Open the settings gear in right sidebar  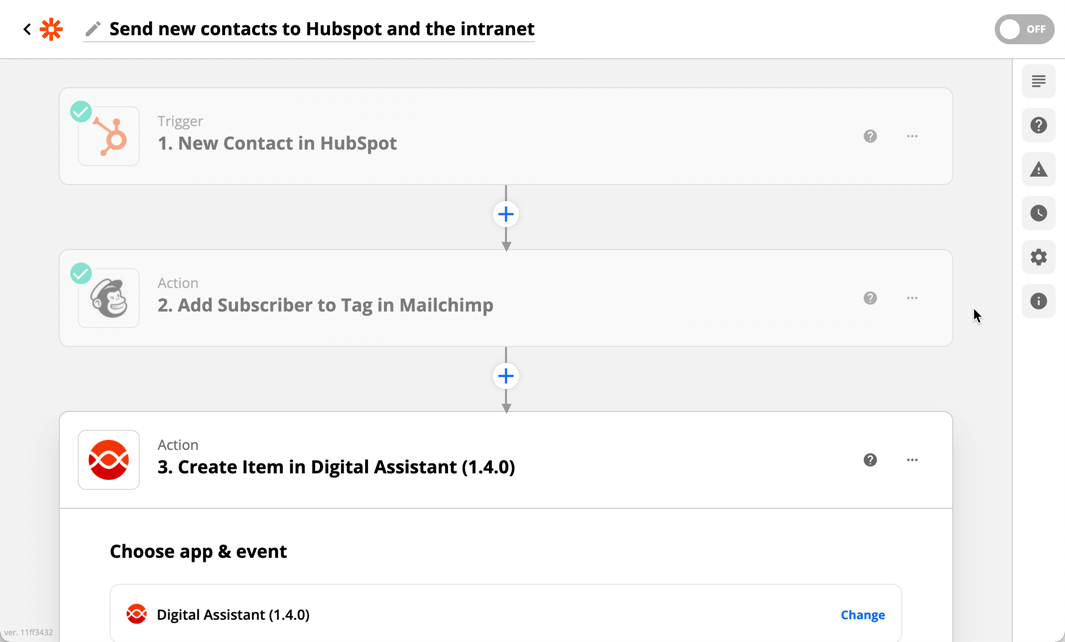tap(1039, 257)
